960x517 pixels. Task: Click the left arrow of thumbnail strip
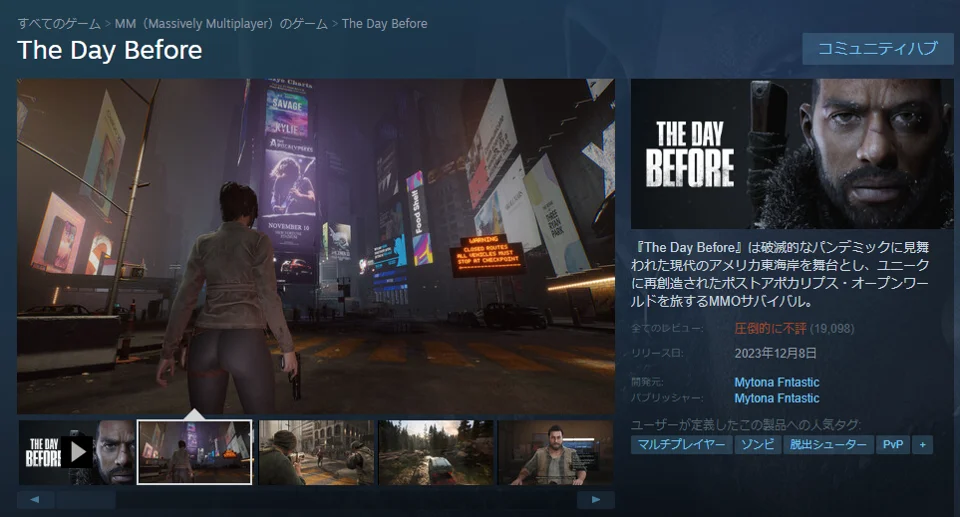[x=35, y=499]
